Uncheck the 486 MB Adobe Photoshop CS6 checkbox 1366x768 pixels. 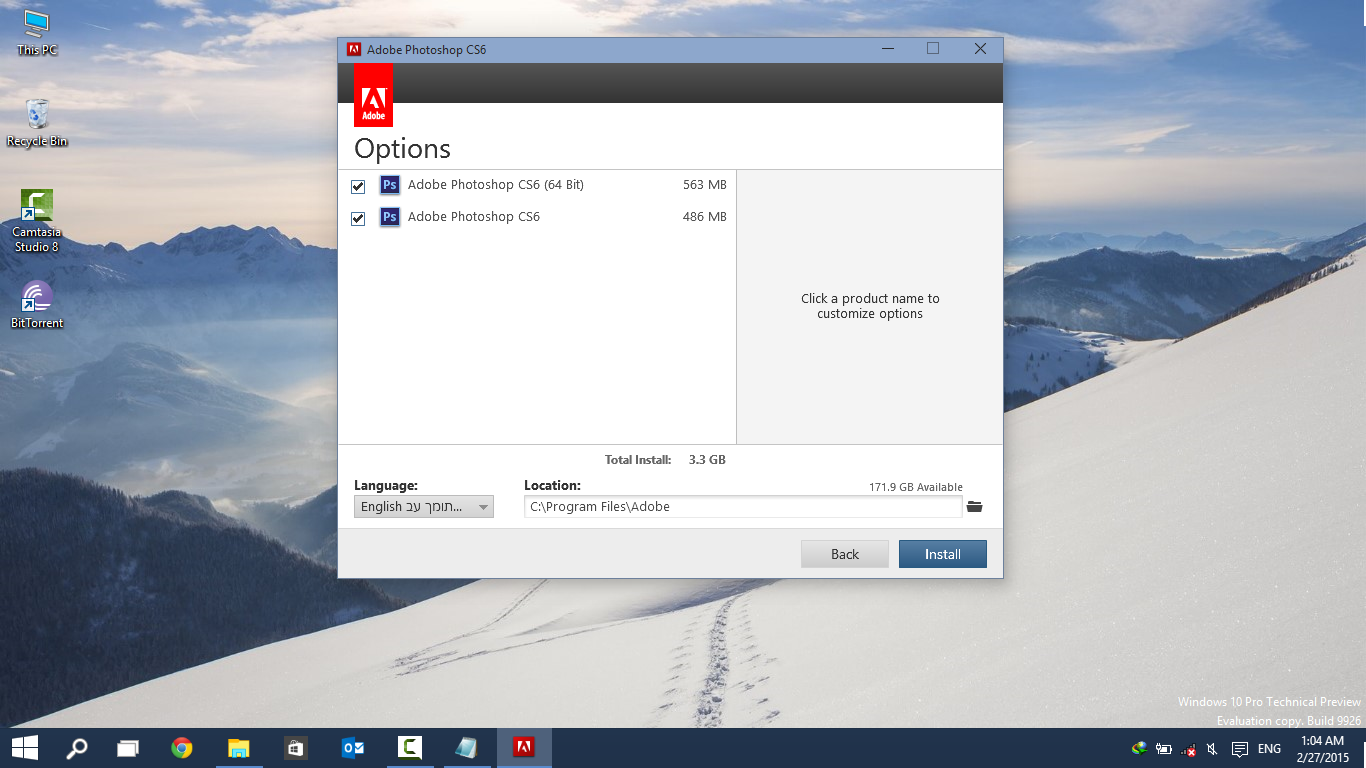coord(358,219)
